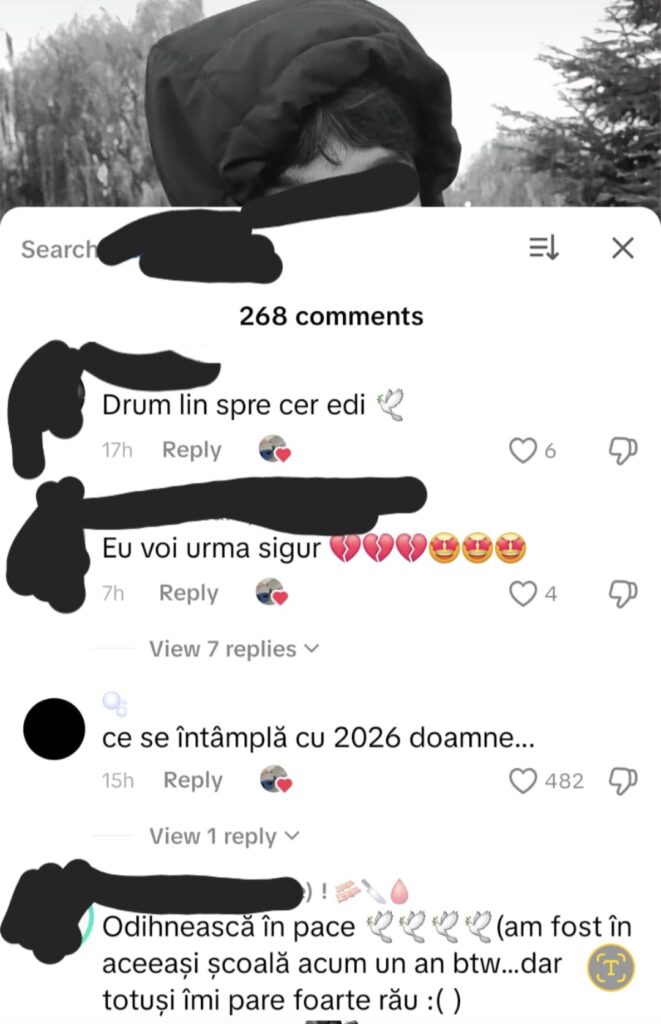
Task: Open the round black profile avatar
Action: (54, 729)
